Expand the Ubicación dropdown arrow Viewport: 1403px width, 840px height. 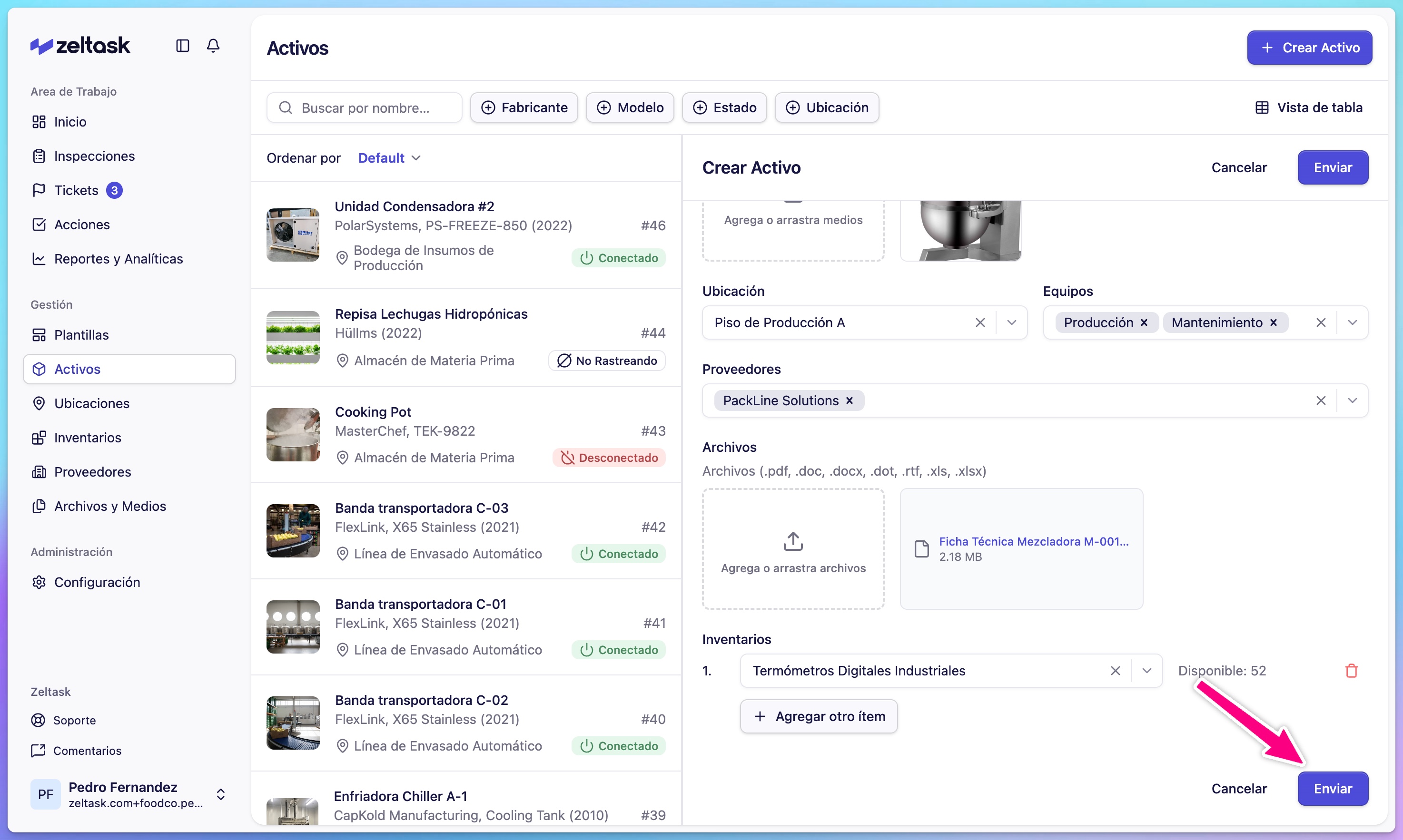[x=1012, y=322]
